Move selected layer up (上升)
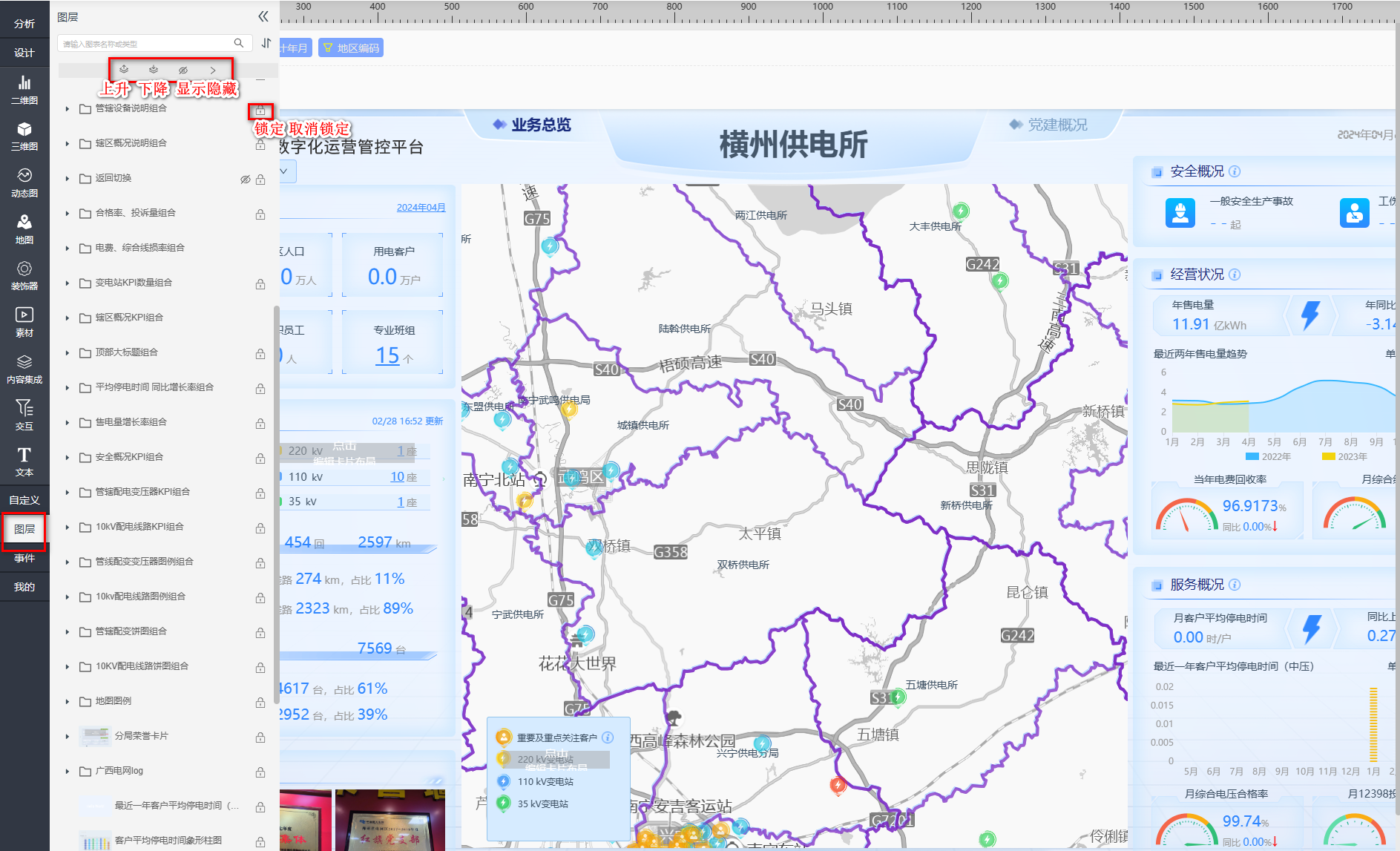The width and height of the screenshot is (1400, 851). (x=124, y=70)
